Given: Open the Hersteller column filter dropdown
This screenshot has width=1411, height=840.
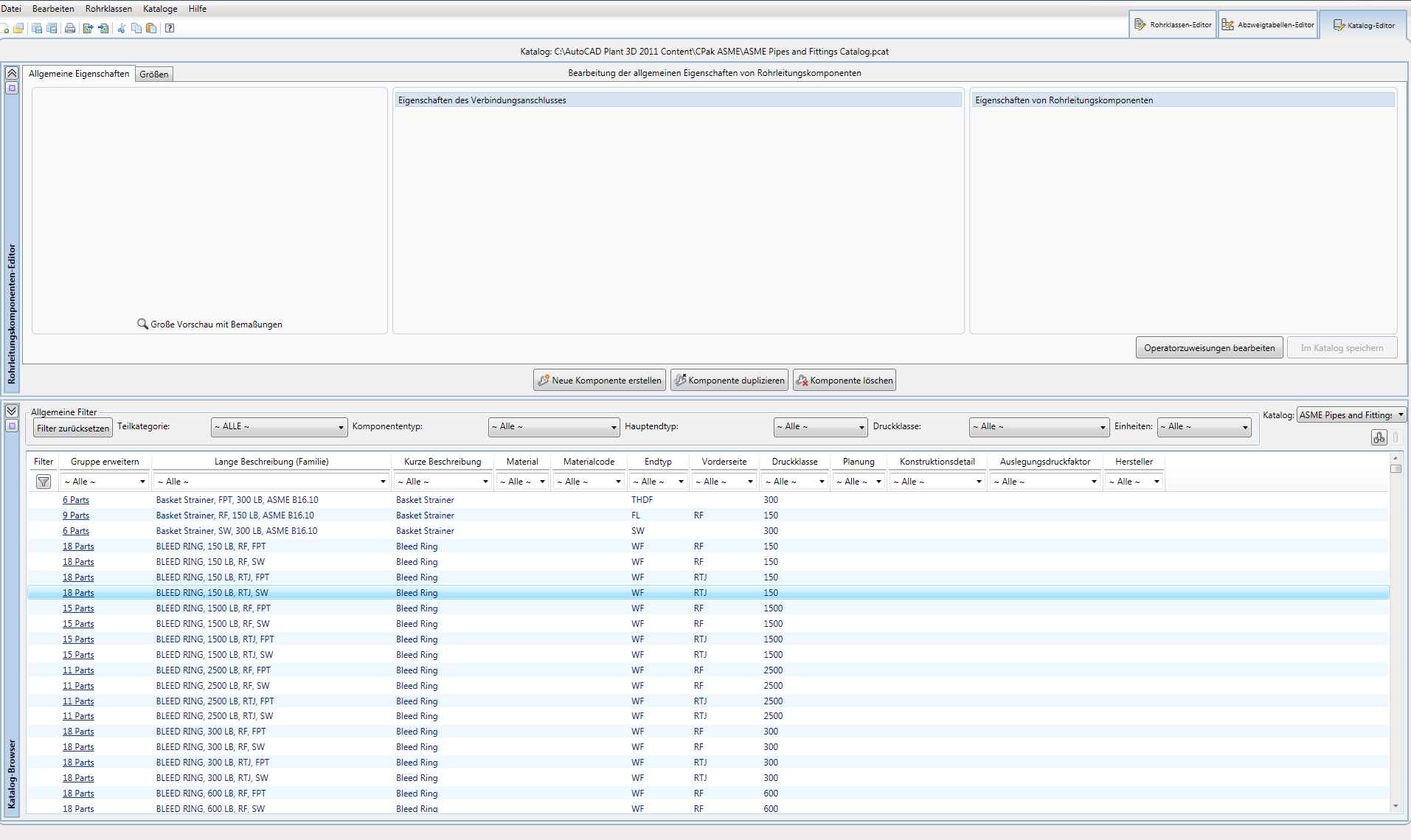Looking at the screenshot, I should tap(1134, 482).
